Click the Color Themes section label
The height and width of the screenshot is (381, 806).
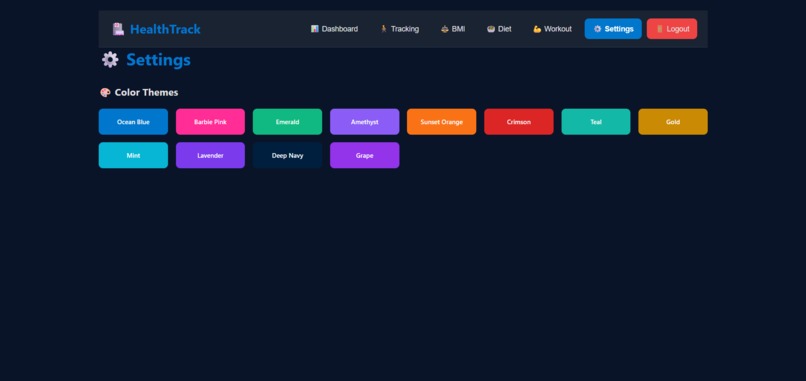146,93
